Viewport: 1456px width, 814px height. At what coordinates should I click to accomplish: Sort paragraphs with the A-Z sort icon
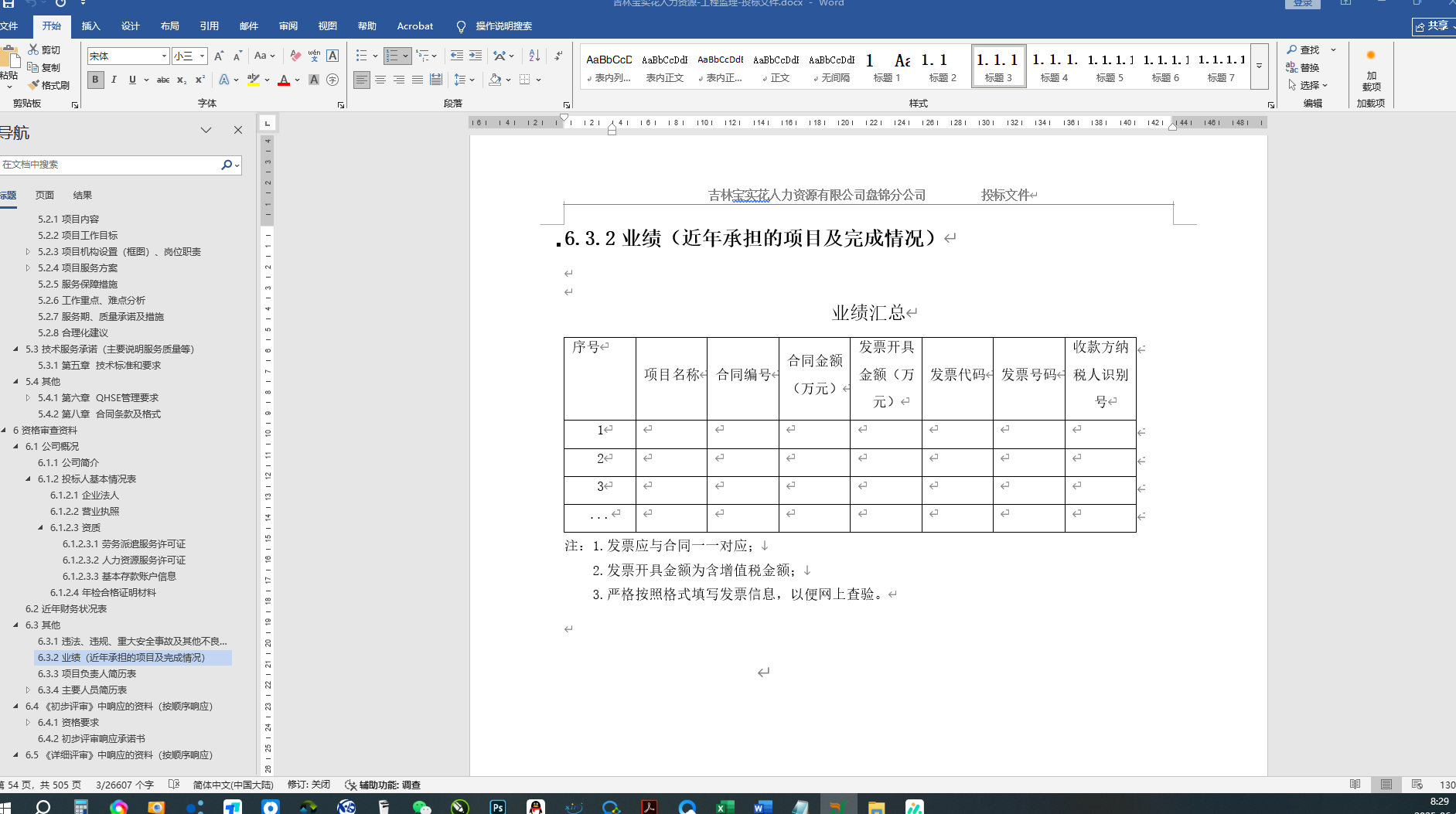coord(534,56)
